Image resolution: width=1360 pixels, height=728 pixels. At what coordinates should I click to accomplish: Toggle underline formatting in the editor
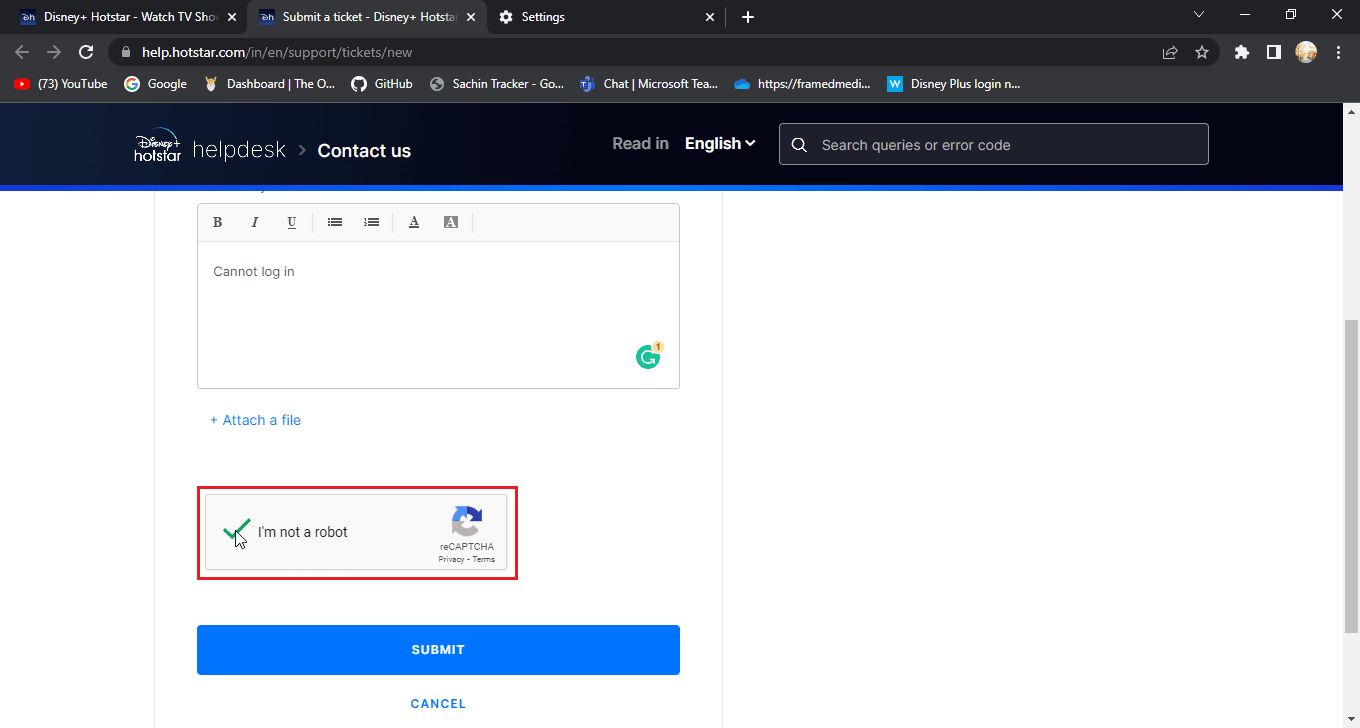coord(292,222)
